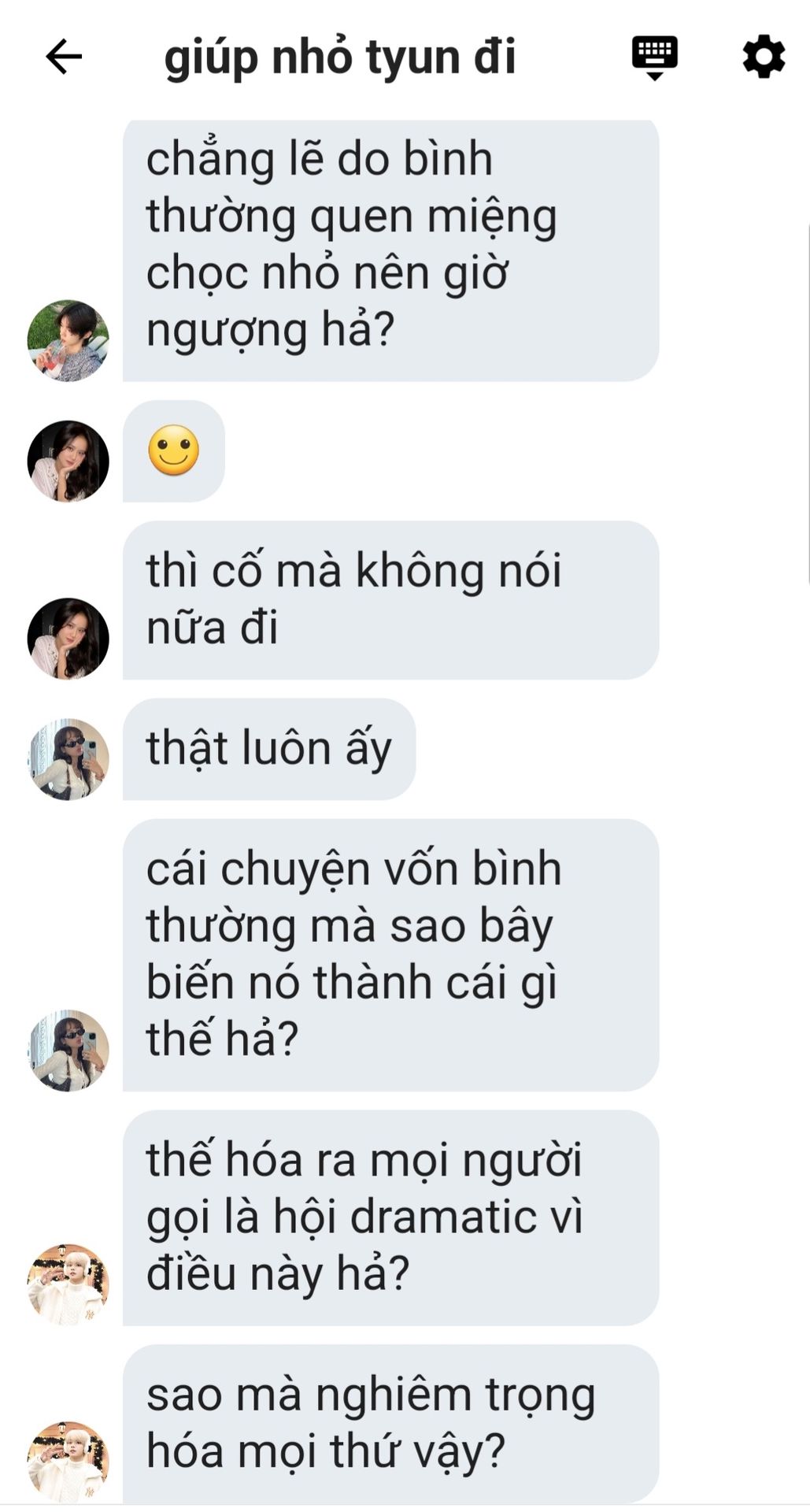
Task: Tap avatar beside 'thật luôn ấy'
Action: point(68,759)
